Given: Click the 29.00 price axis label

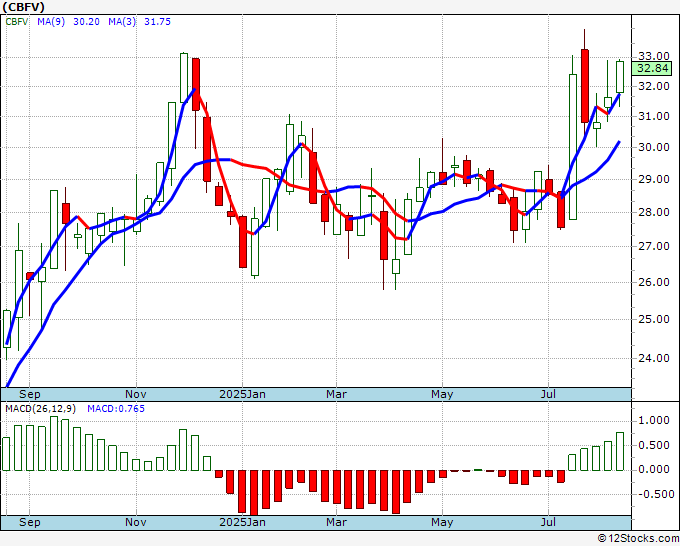Looking at the screenshot, I should coord(654,179).
